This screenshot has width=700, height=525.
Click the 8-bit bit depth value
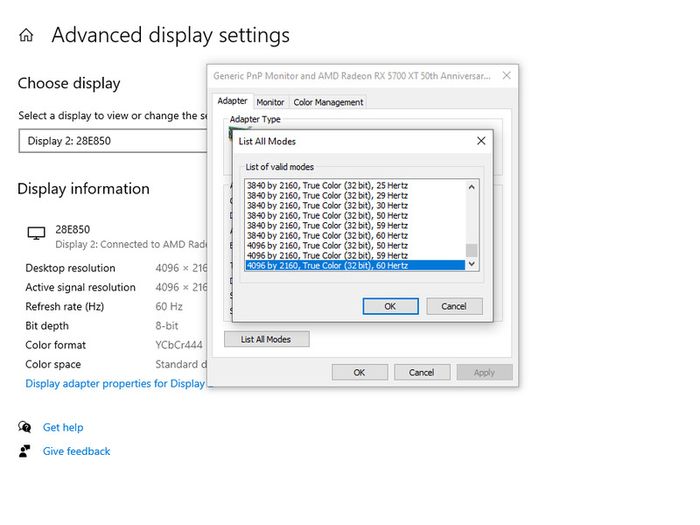167,326
